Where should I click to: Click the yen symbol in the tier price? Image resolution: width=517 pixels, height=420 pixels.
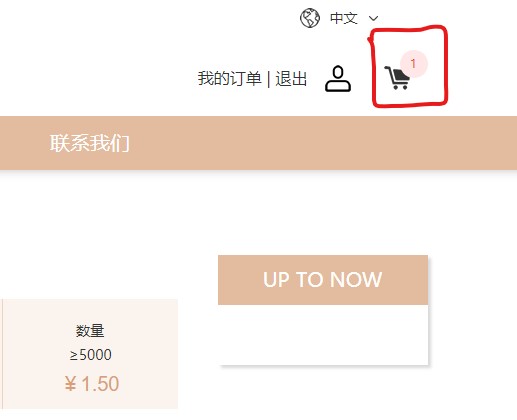point(70,384)
